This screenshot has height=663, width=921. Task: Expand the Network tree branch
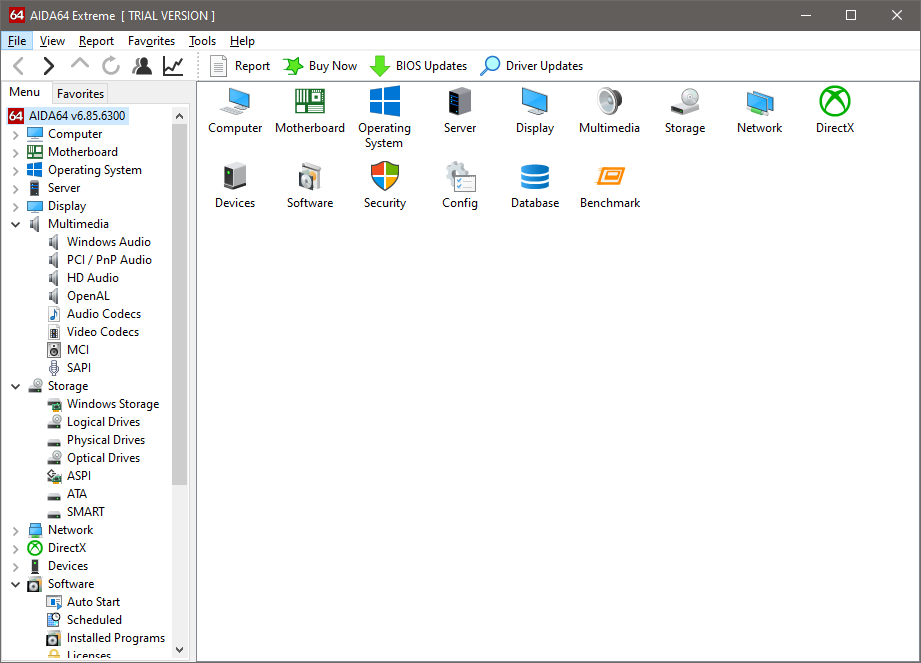[15, 529]
